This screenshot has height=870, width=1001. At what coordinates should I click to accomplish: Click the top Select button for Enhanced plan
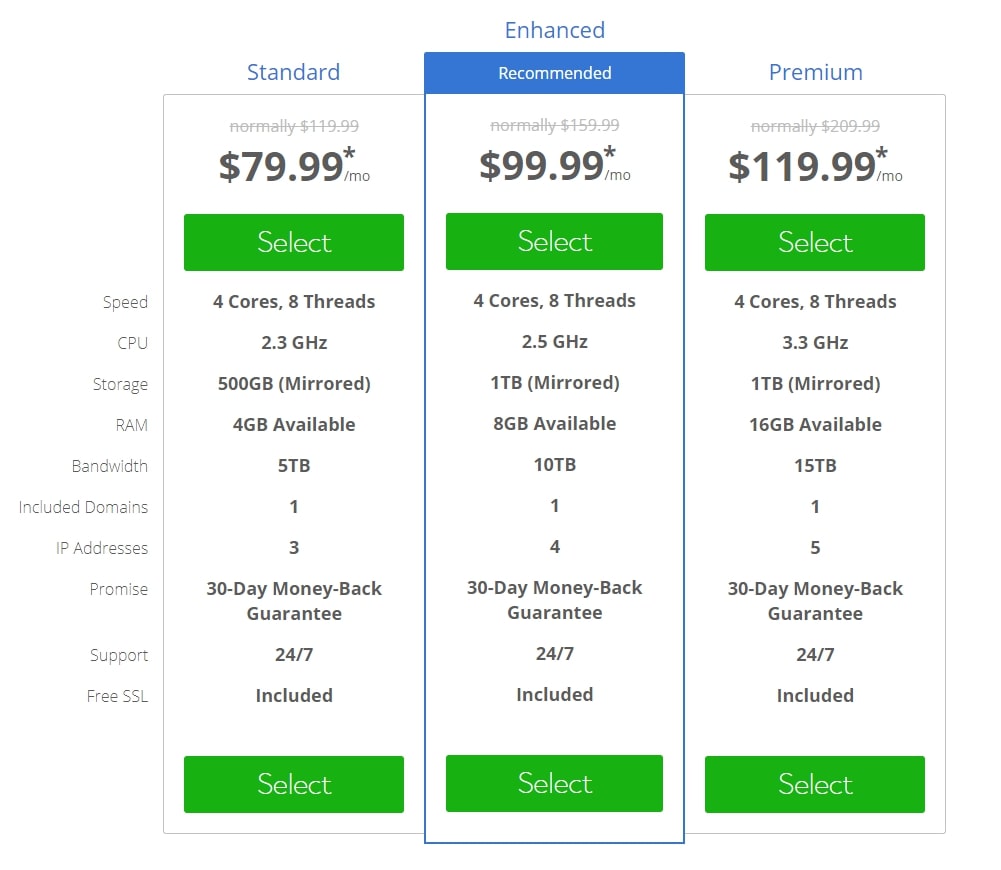pos(554,241)
